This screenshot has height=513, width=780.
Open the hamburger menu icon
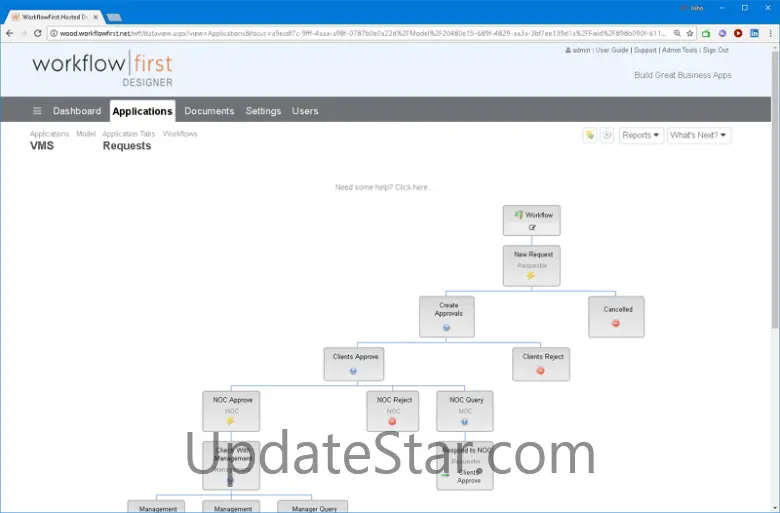coord(37,110)
